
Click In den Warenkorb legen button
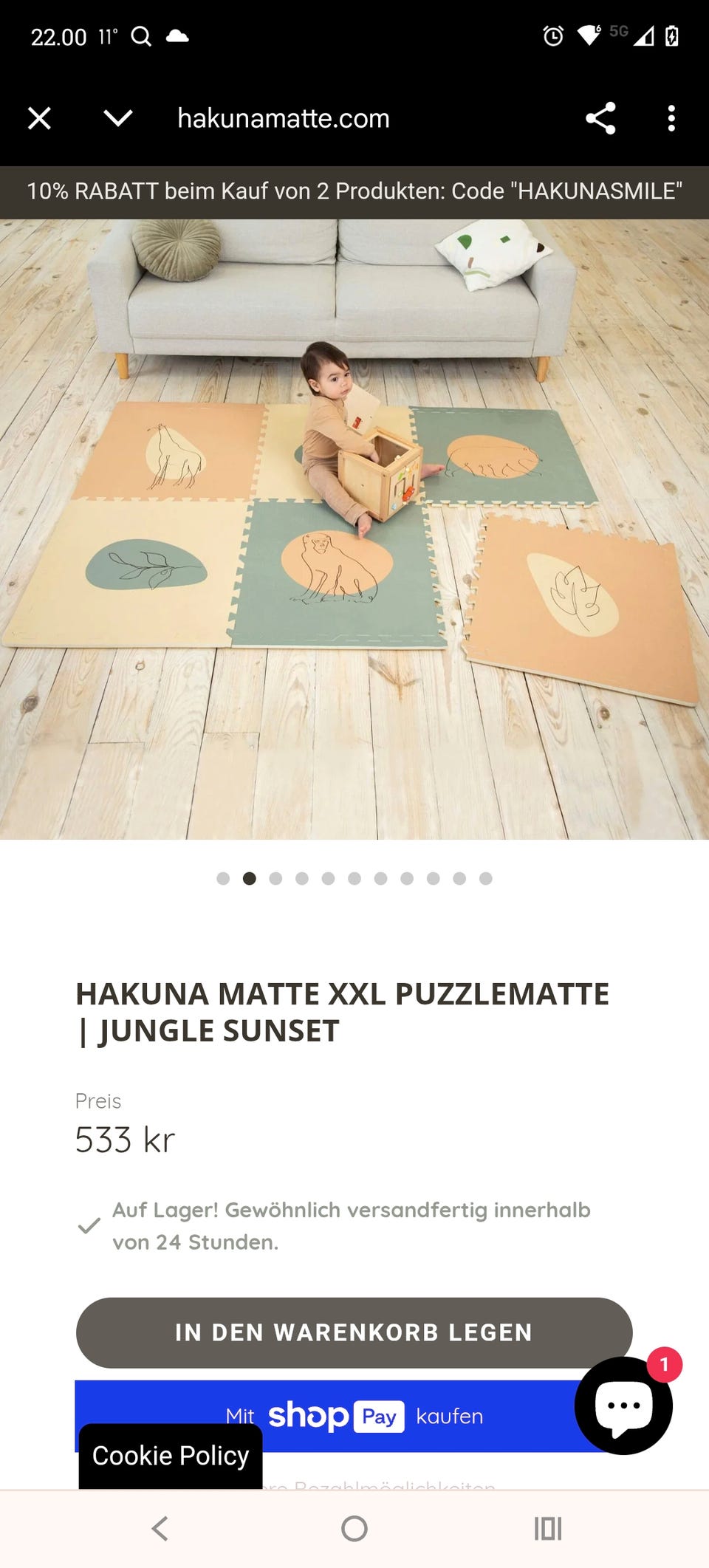point(354,1332)
